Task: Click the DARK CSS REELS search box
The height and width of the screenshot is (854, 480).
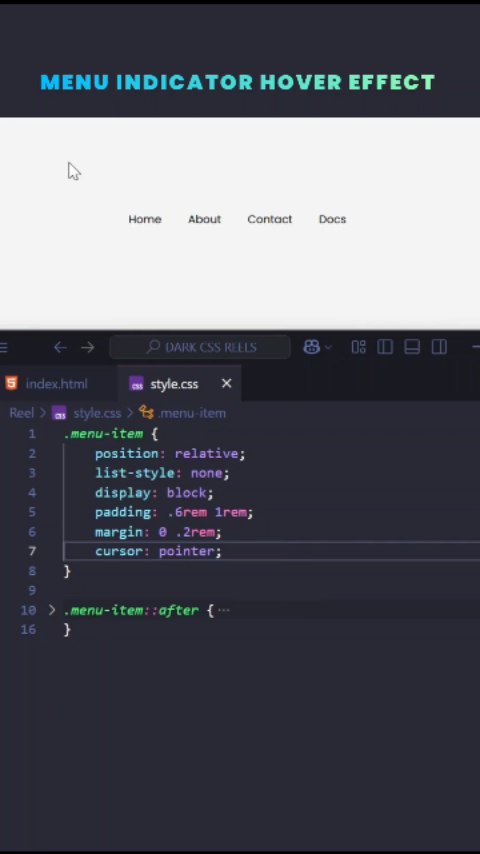Action: (200, 347)
